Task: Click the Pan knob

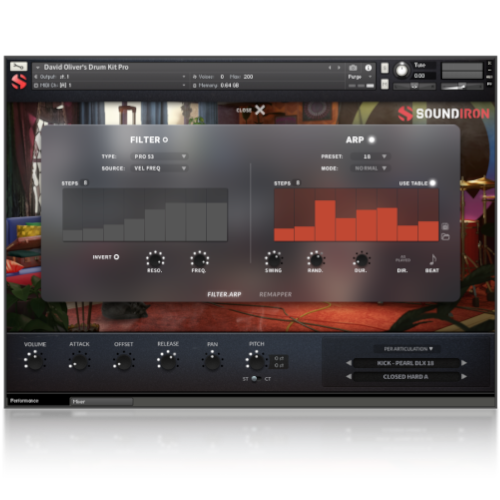Action: point(212,362)
